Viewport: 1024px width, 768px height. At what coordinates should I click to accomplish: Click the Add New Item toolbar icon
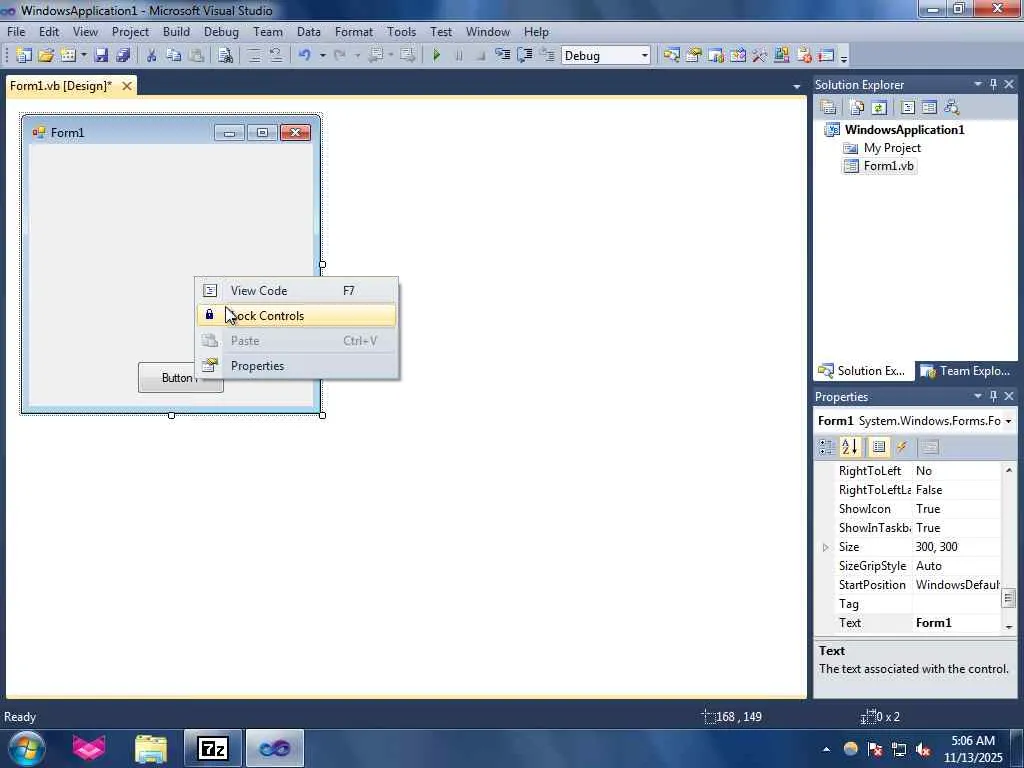tap(68, 56)
